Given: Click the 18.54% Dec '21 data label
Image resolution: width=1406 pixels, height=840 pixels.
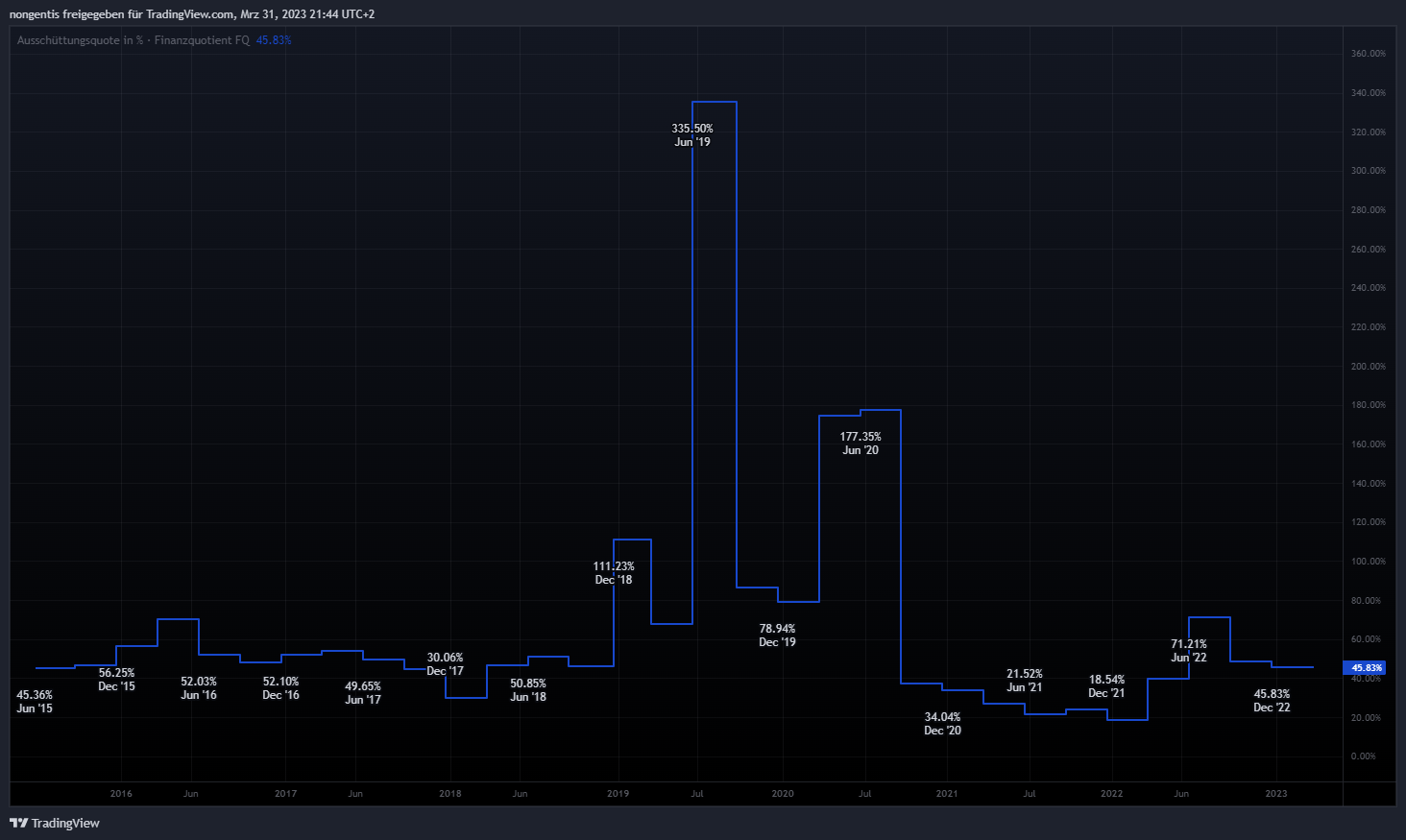Looking at the screenshot, I should (x=1106, y=686).
